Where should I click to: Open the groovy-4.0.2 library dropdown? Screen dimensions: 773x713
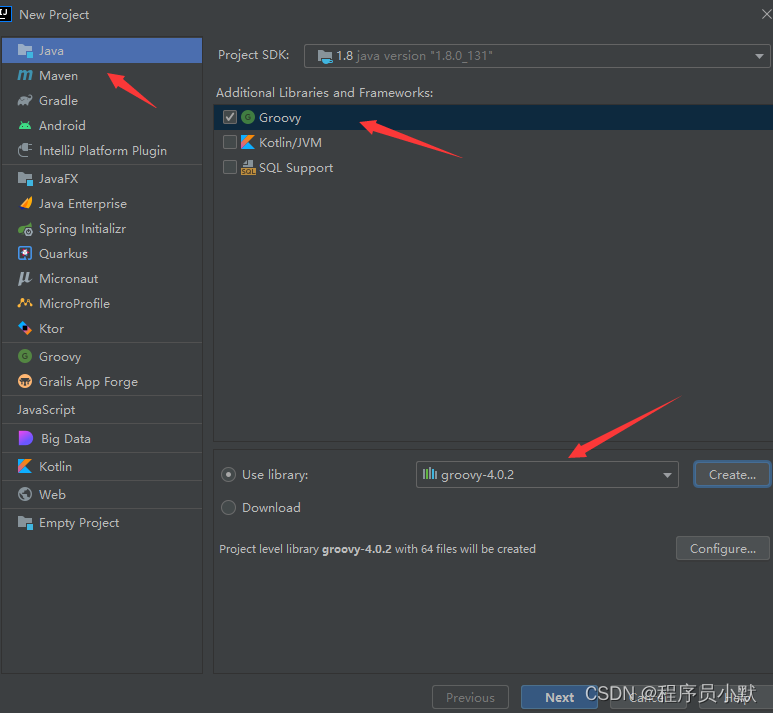pyautogui.click(x=547, y=474)
